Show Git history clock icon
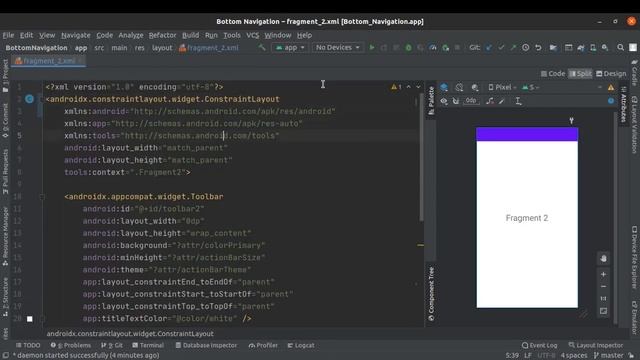This screenshot has width=640, height=360. tap(526, 48)
